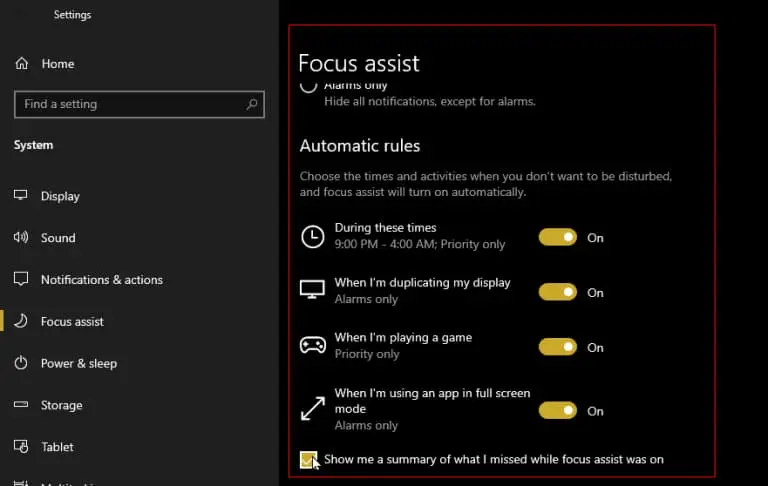Disable duplicating my display toggle
The image size is (768, 486).
pyautogui.click(x=557, y=292)
